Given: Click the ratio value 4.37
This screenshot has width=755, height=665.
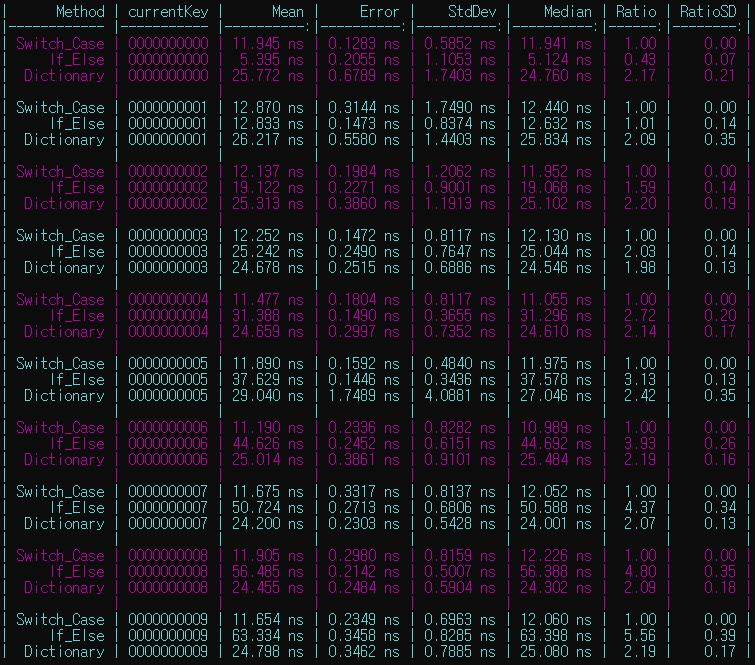Looking at the screenshot, I should coord(640,508).
